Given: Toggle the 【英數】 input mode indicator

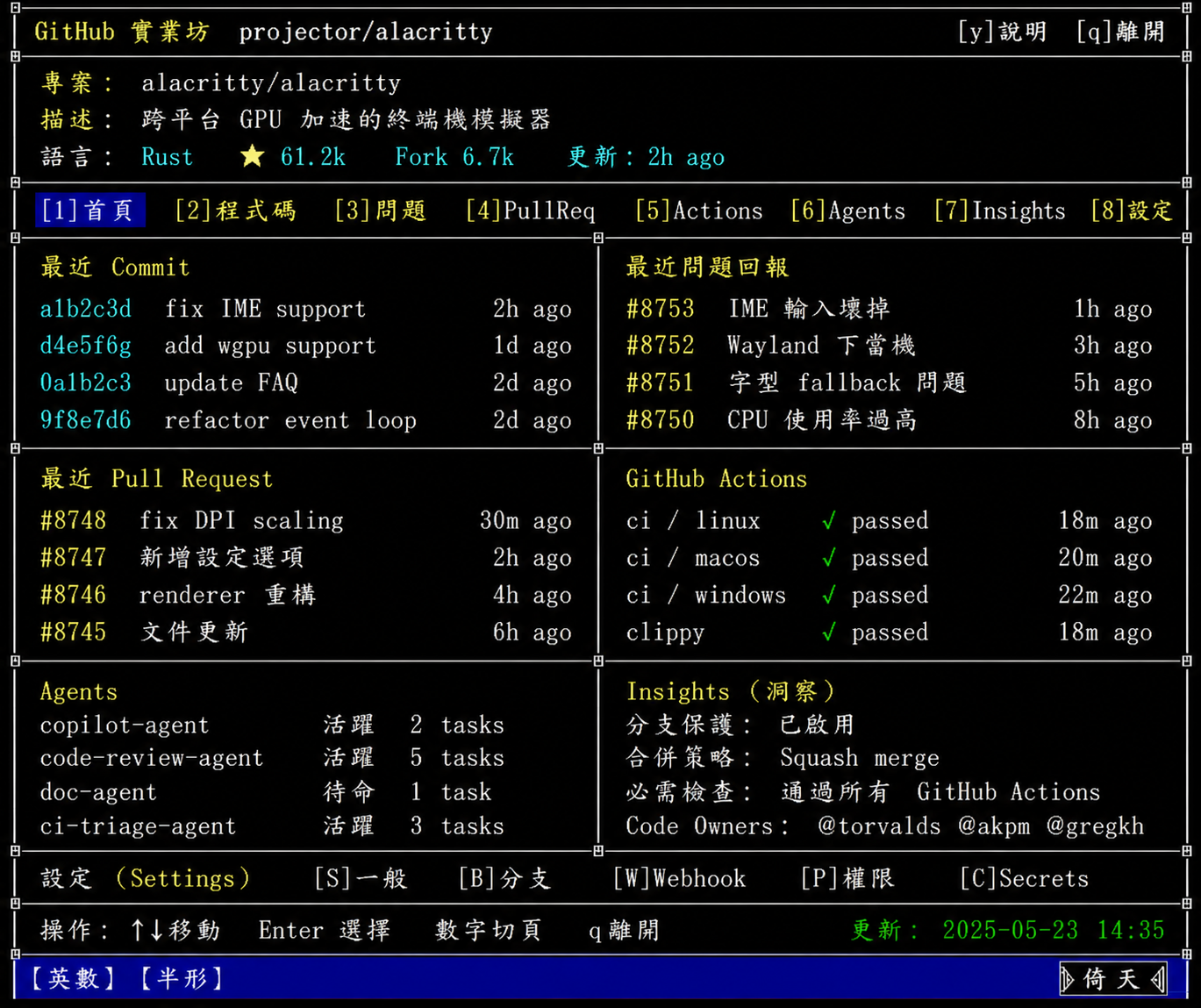Looking at the screenshot, I should 73,978.
